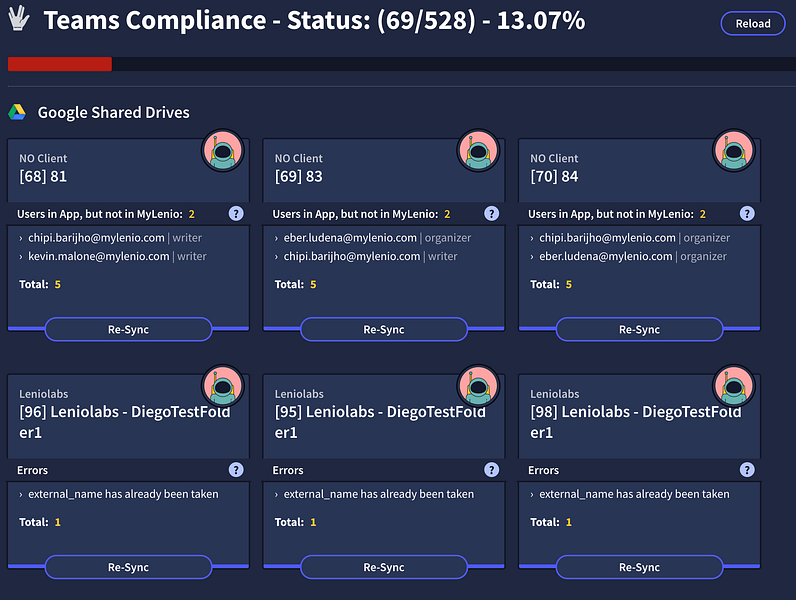The height and width of the screenshot is (600, 796).
Task: Open Errors help icon on card [96]
Action: (x=236, y=470)
